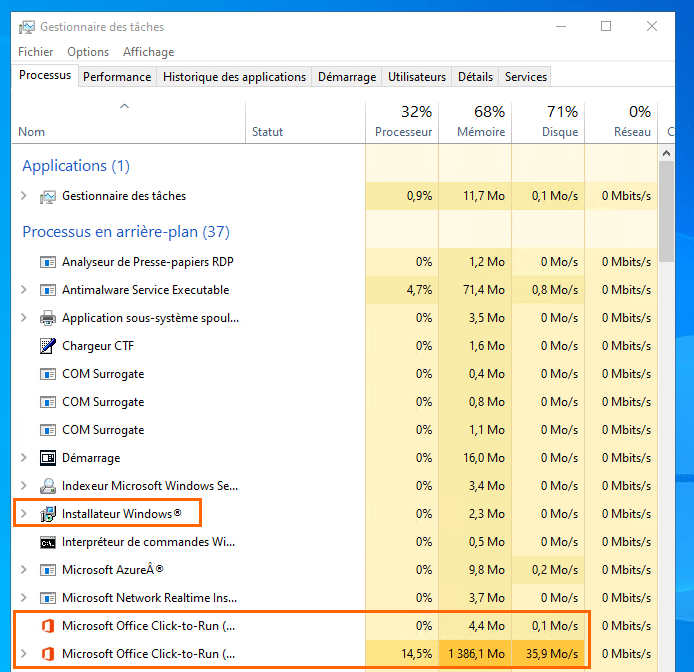Click the Démarrage process icon
Image resolution: width=694 pixels, height=672 pixels.
[x=48, y=458]
